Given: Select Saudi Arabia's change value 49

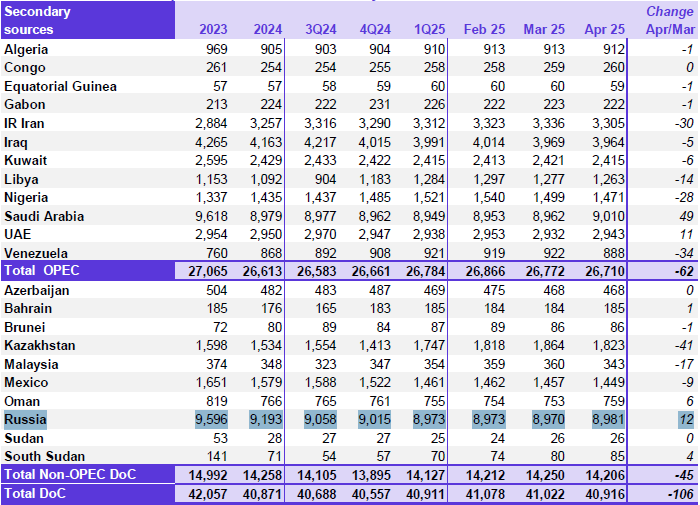Looking at the screenshot, I should (685, 216).
